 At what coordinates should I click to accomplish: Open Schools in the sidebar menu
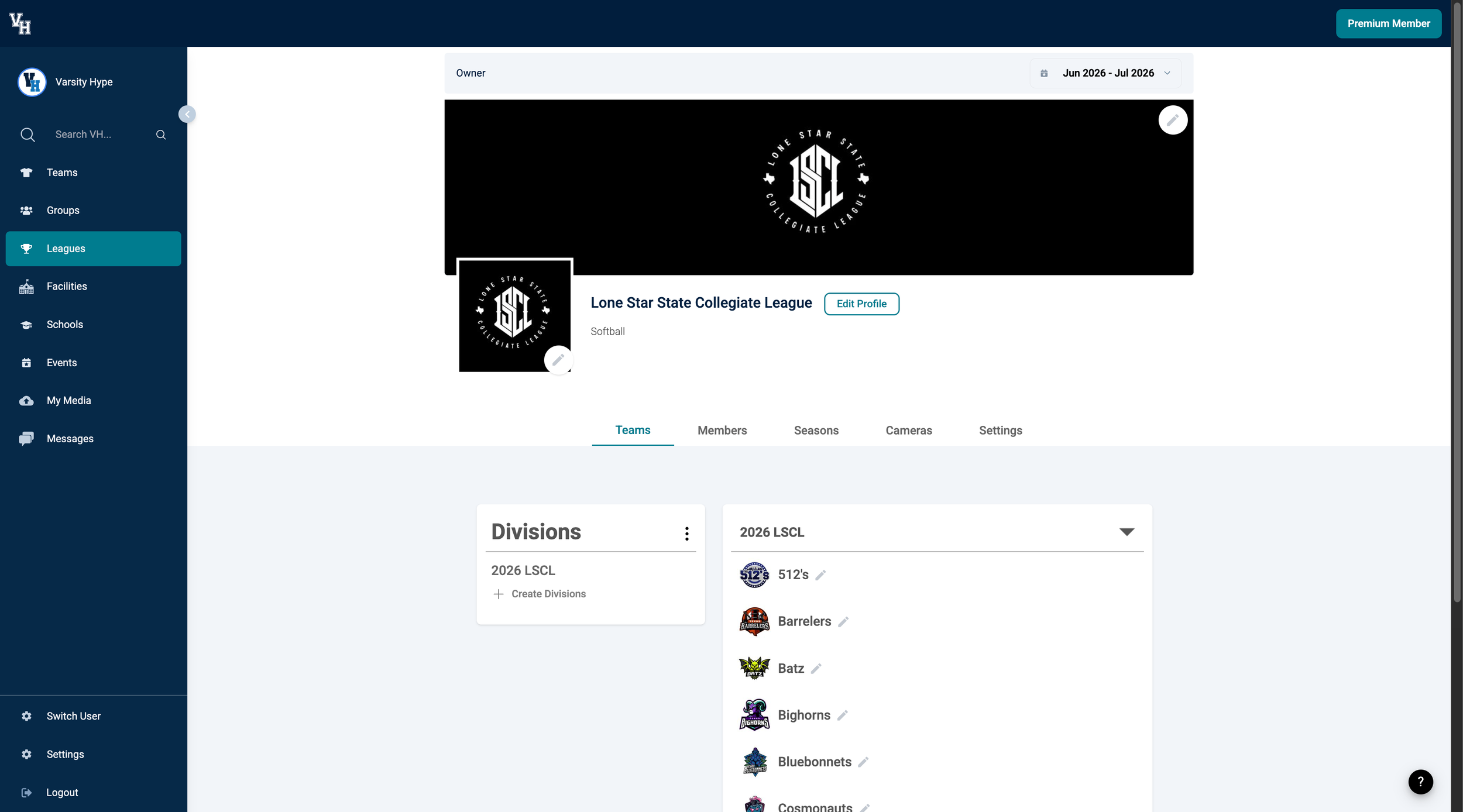click(x=94, y=325)
